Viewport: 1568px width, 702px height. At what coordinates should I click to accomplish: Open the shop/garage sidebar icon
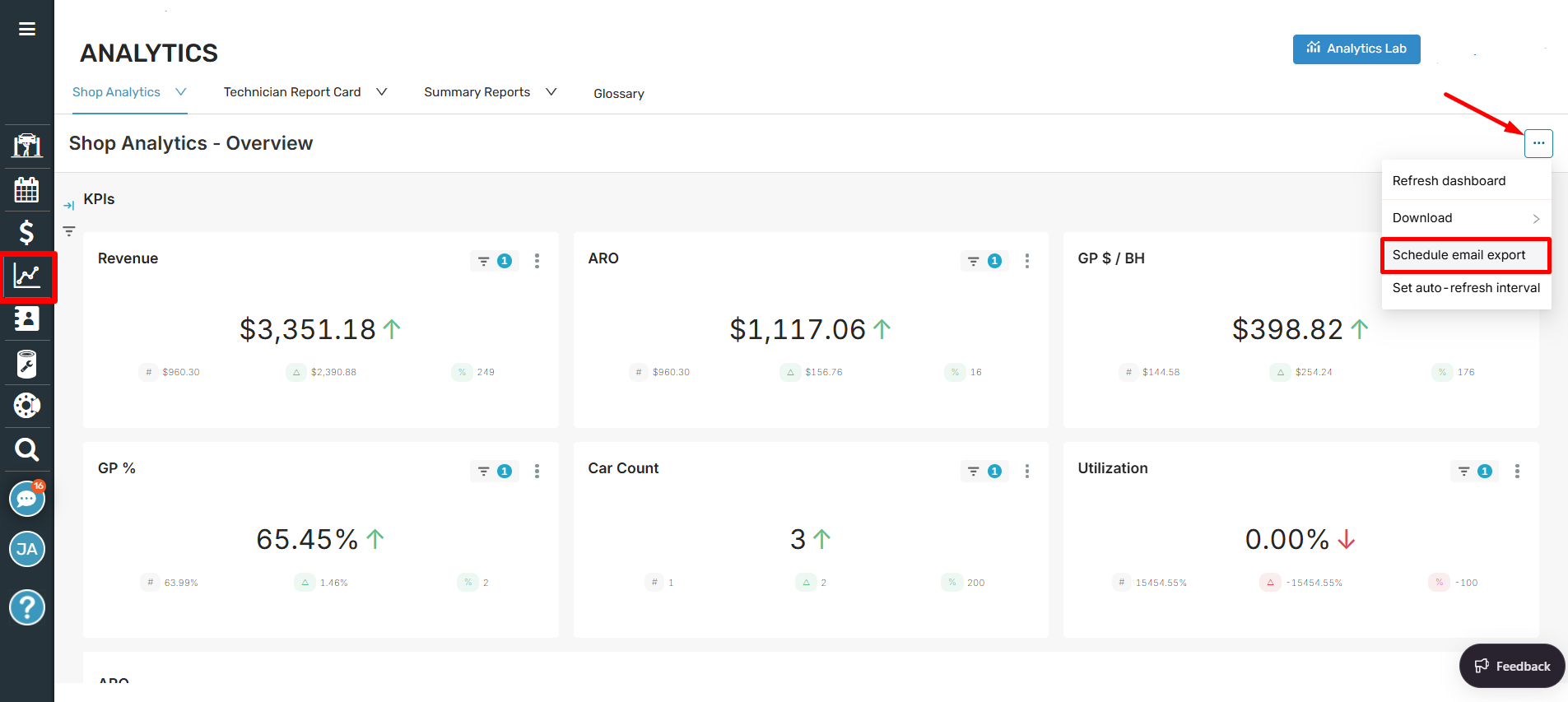coord(27,146)
